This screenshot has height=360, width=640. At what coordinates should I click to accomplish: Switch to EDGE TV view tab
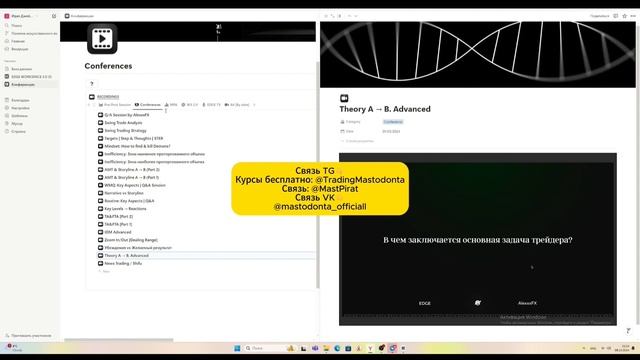point(211,105)
